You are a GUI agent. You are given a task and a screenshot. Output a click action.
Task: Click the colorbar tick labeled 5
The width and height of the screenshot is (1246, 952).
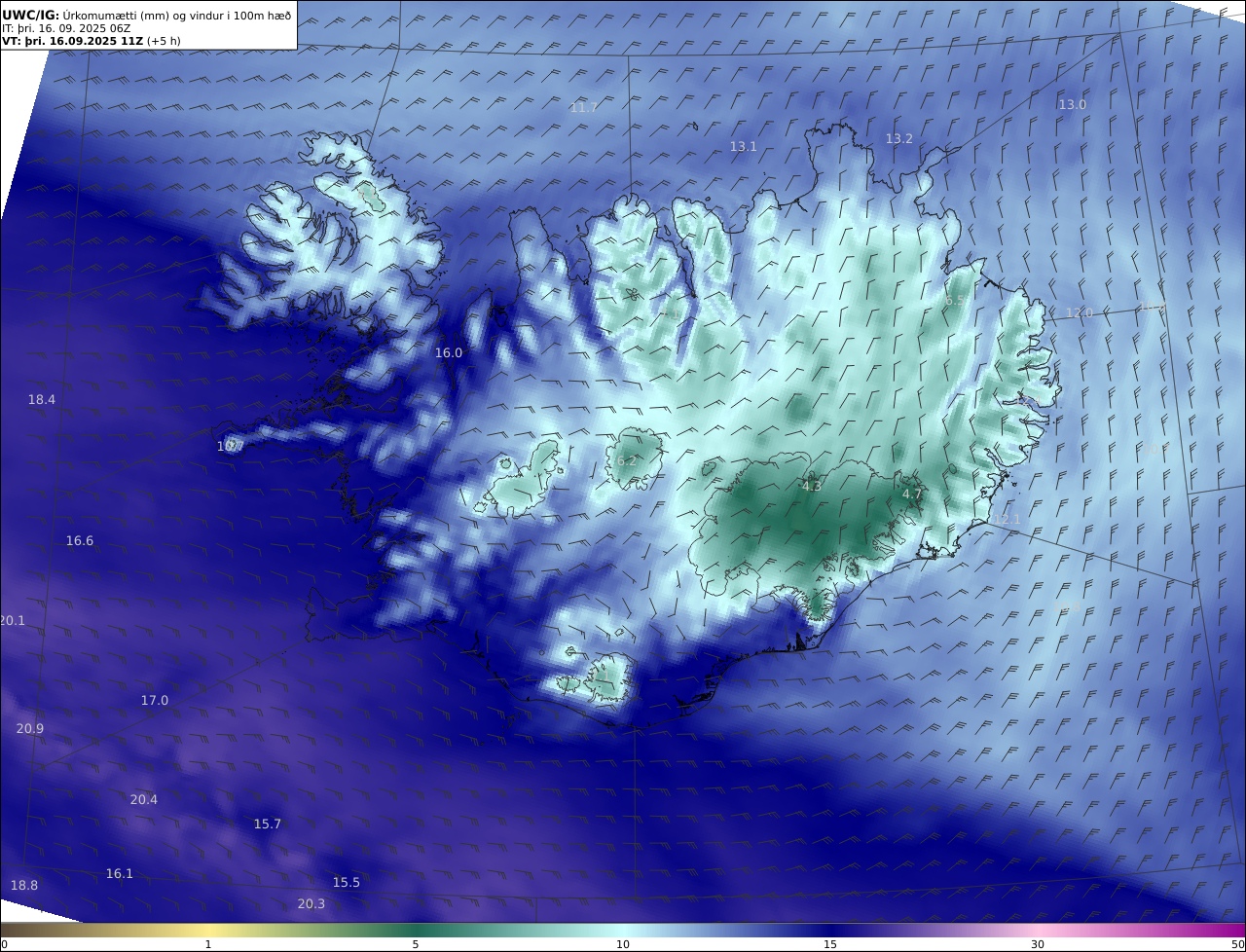[x=416, y=944]
